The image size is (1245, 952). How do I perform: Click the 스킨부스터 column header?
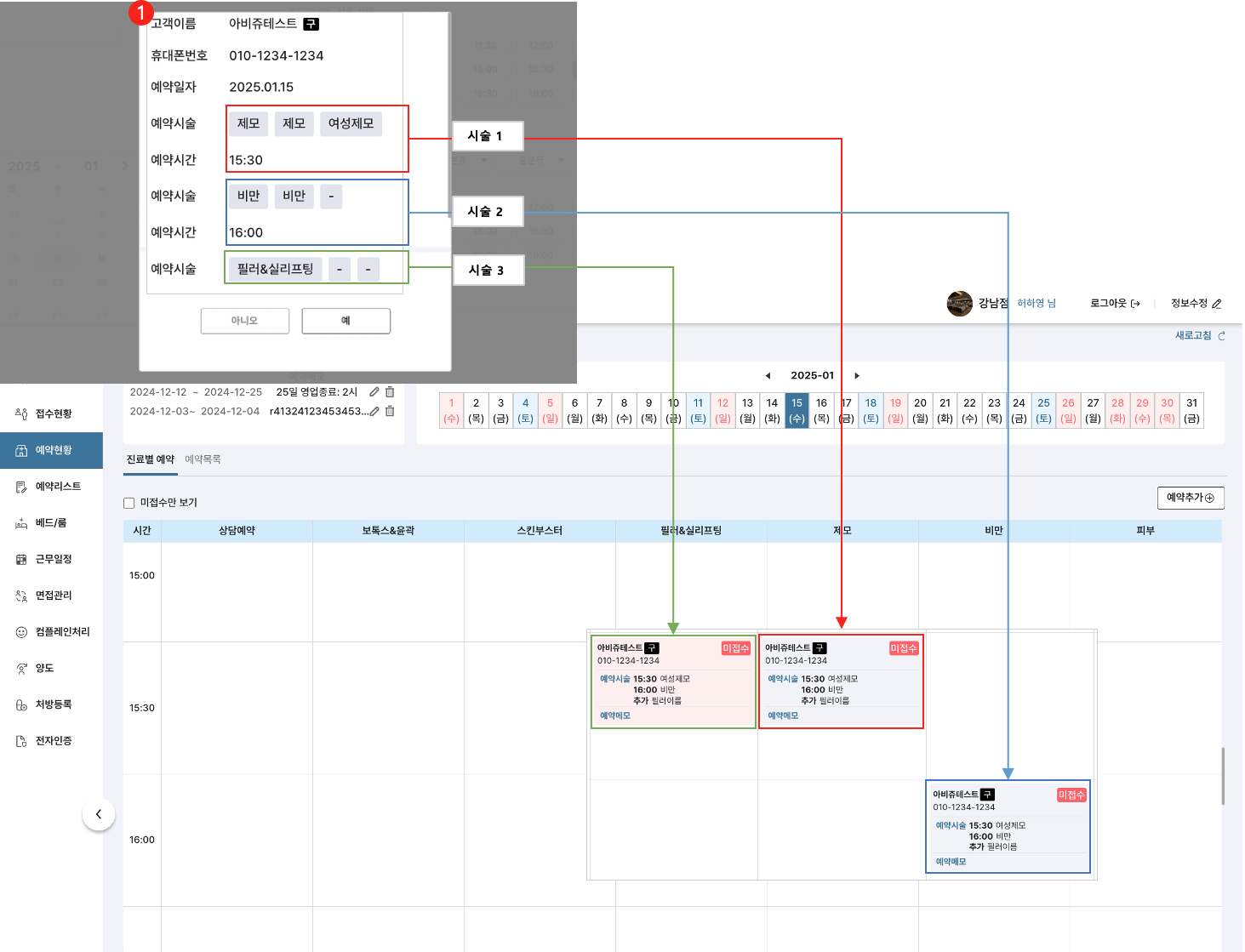point(540,531)
